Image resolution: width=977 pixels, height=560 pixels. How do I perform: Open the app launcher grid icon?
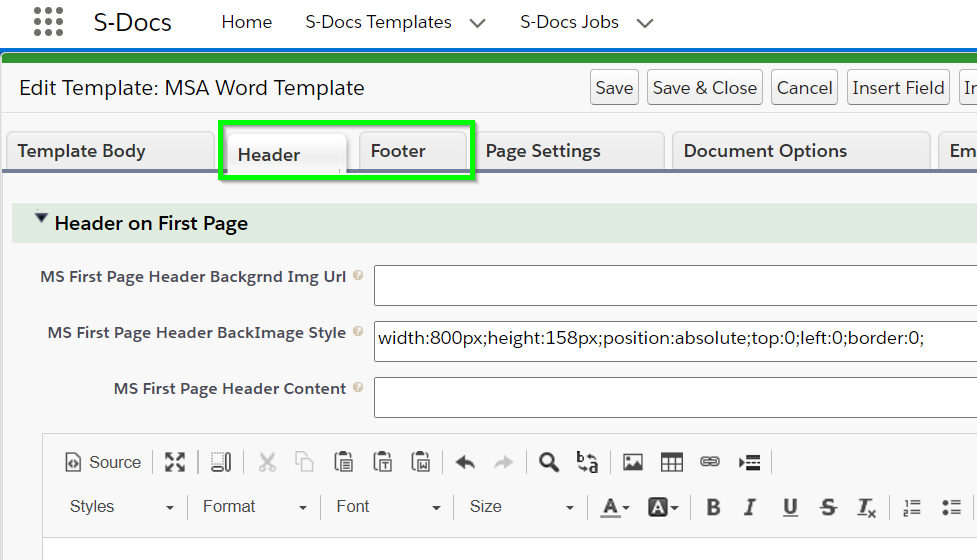pyautogui.click(x=48, y=22)
